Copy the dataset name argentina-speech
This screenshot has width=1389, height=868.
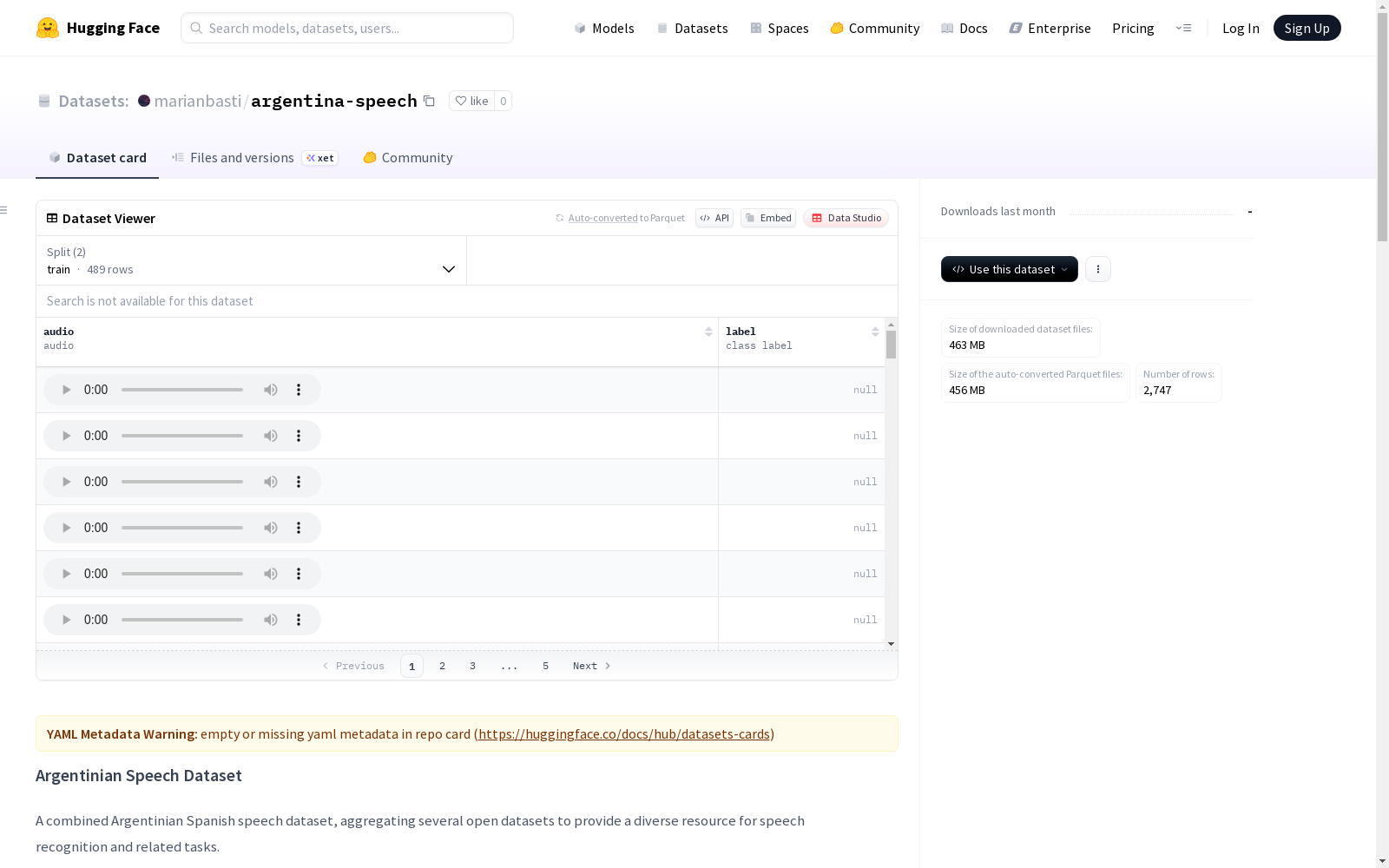point(429,101)
